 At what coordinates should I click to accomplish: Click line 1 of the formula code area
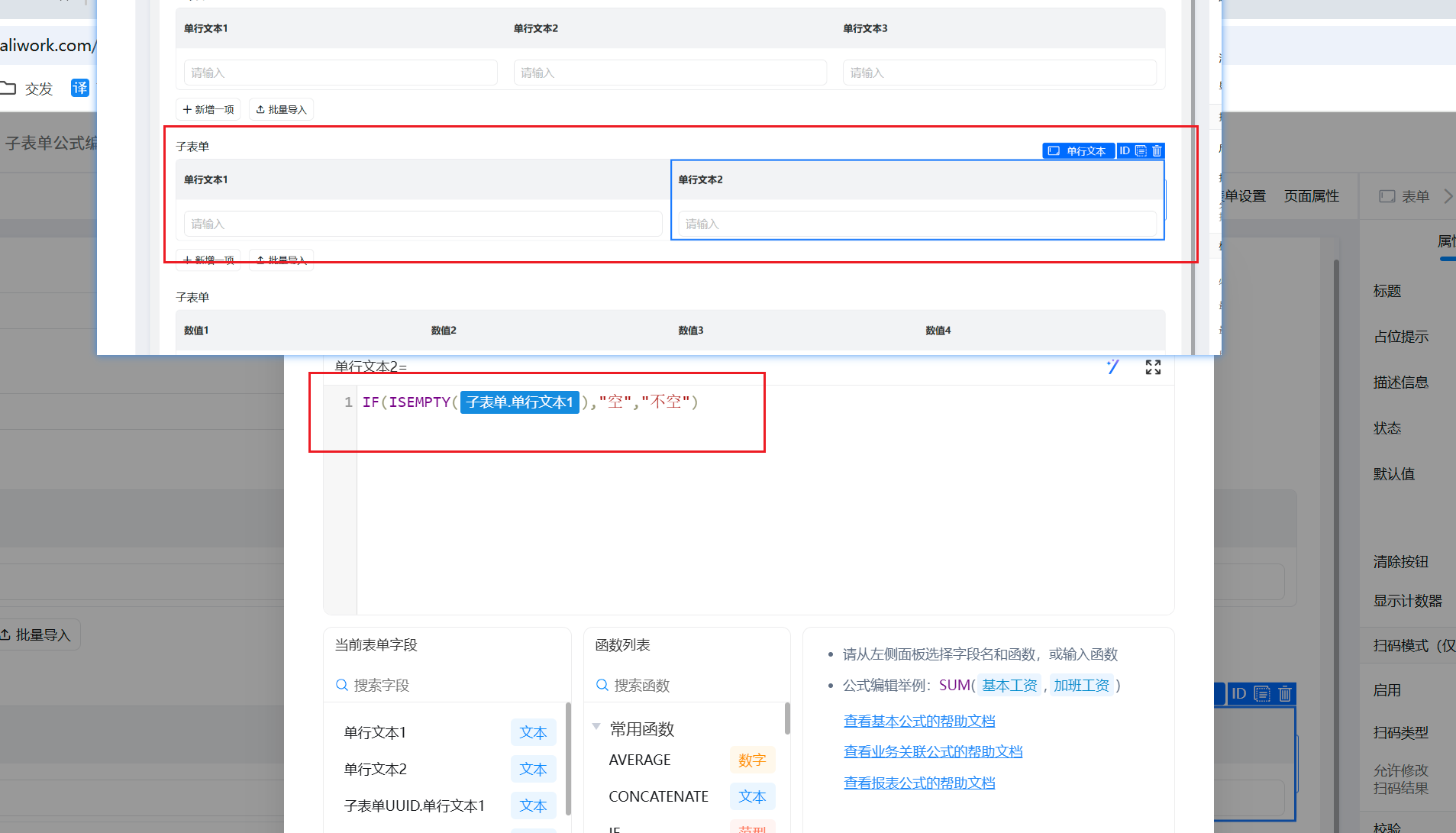pyautogui.click(x=531, y=402)
